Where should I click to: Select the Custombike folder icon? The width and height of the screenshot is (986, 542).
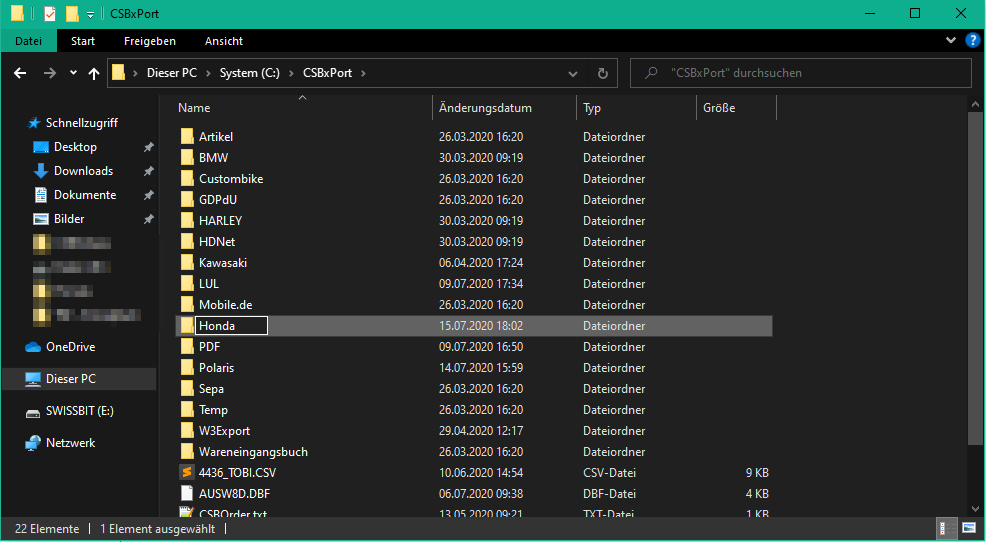tap(187, 179)
